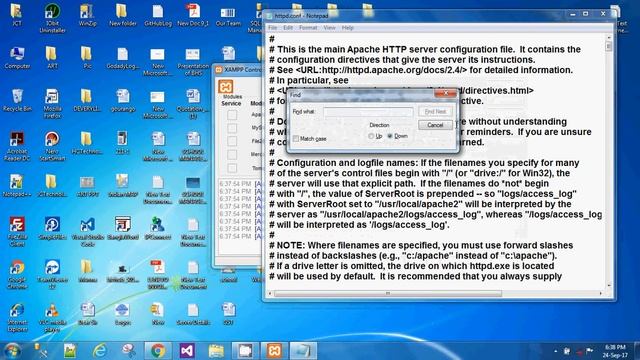Enable Match case in Find dialog
Viewport: 640px width, 360px height.
tap(296, 139)
